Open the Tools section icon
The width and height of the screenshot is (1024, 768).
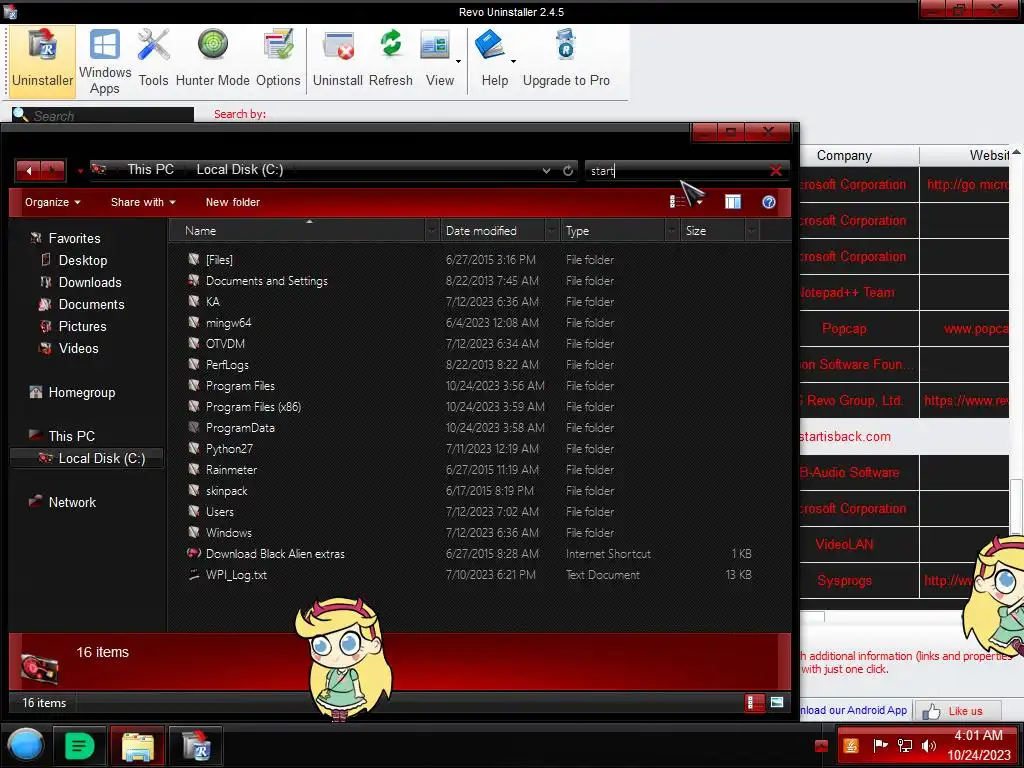click(x=153, y=61)
